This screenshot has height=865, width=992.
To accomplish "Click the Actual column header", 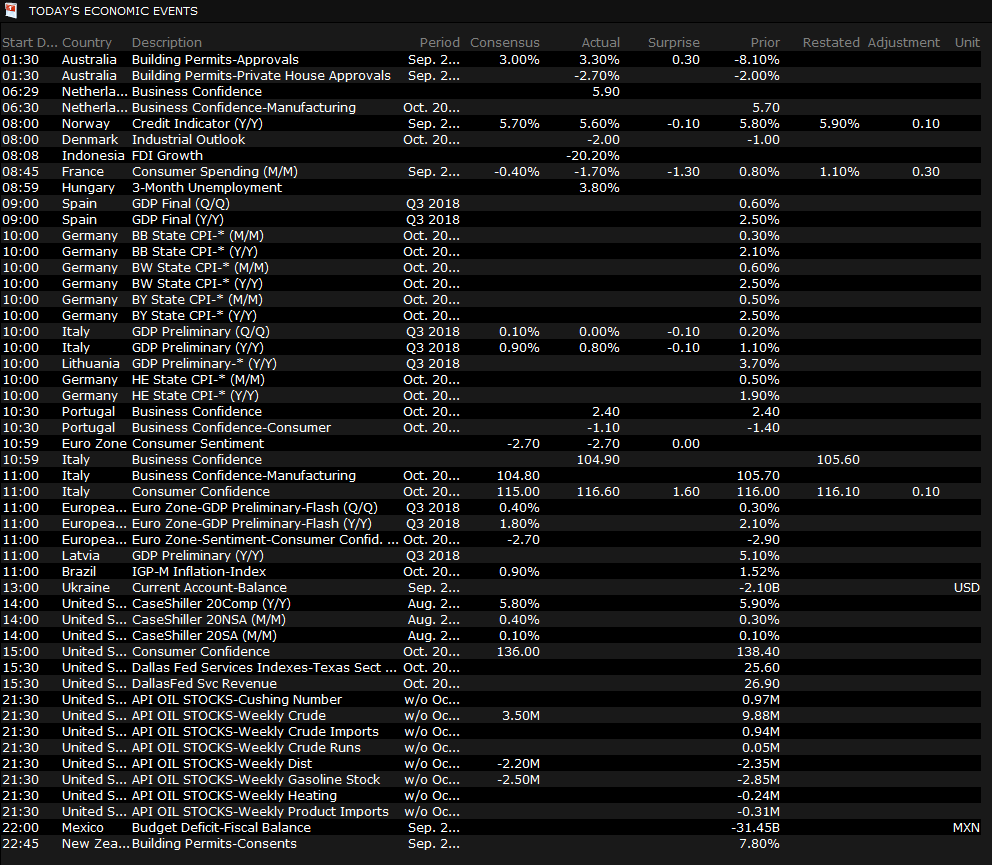I will pyautogui.click(x=600, y=43).
